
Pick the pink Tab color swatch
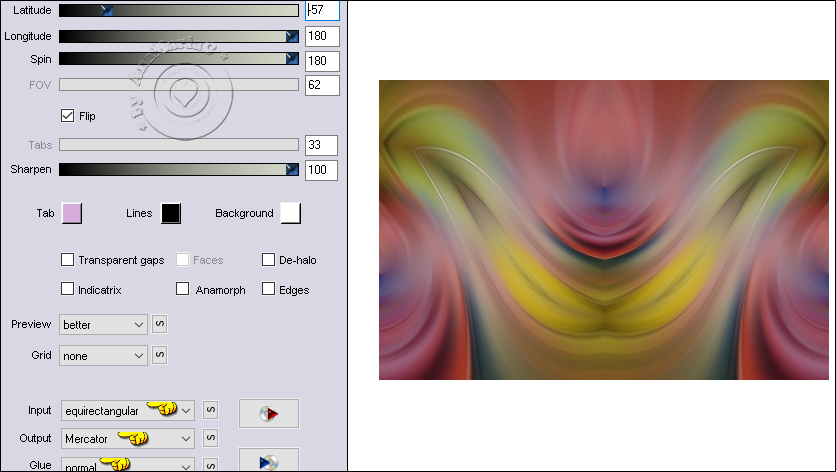tap(72, 213)
